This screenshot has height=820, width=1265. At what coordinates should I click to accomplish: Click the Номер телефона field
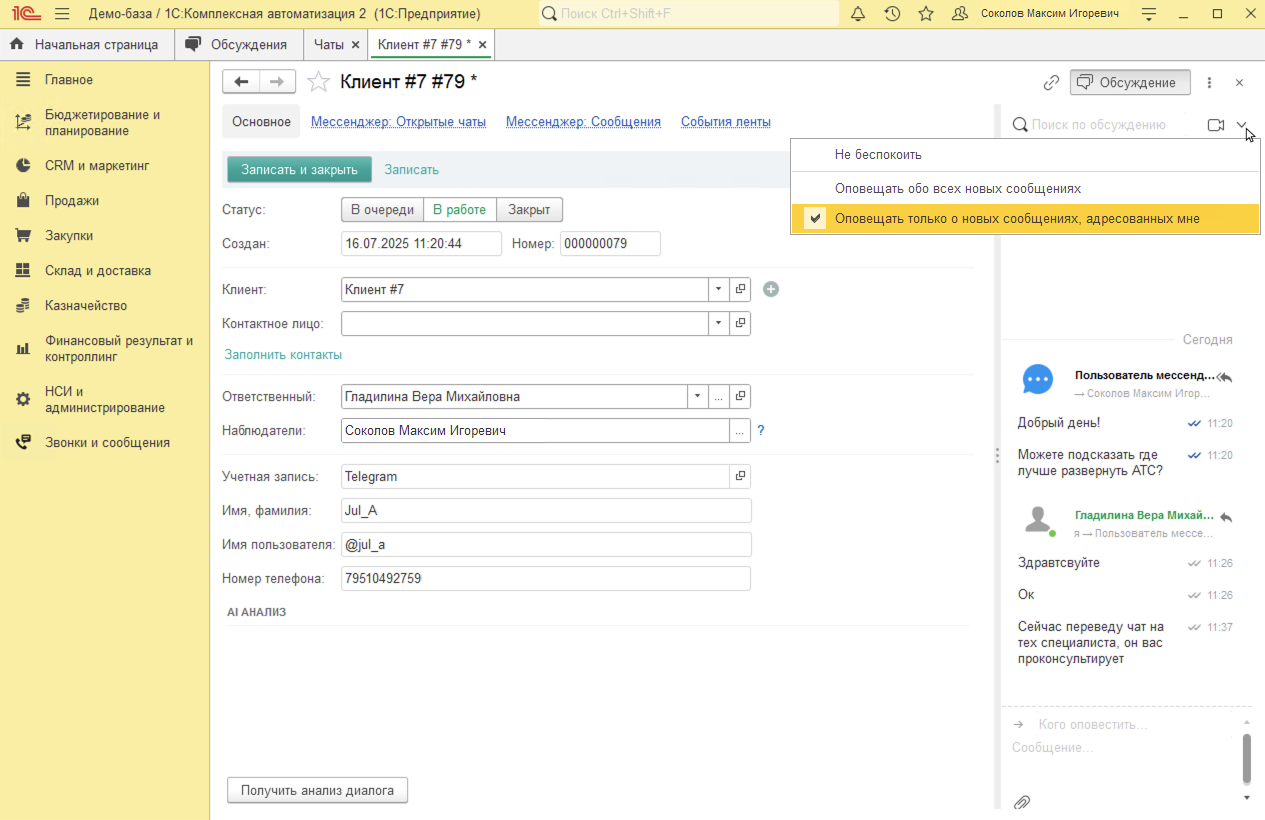546,579
